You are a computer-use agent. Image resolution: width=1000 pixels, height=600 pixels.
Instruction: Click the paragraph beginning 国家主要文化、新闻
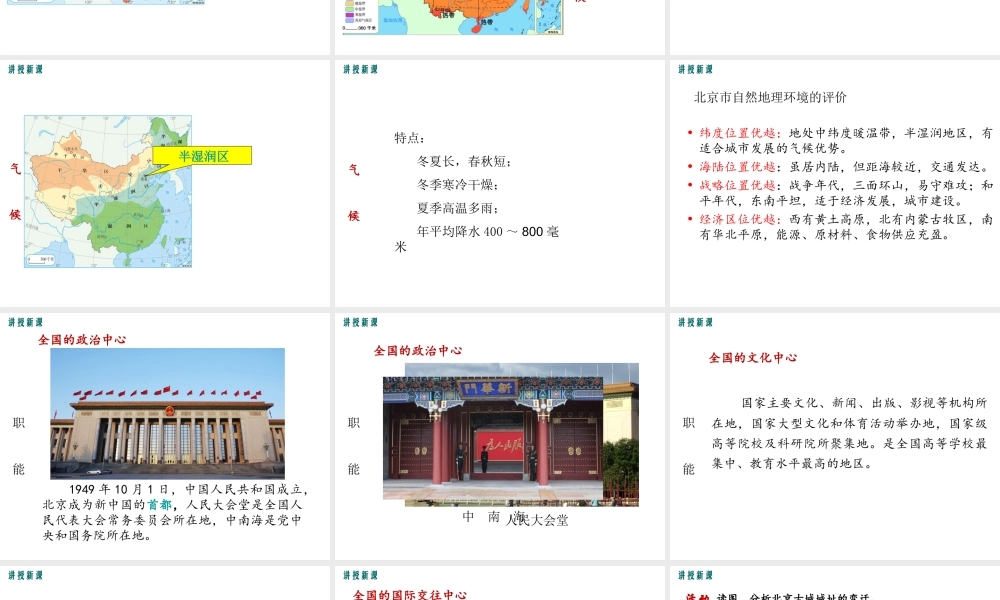pyautogui.click(x=849, y=433)
